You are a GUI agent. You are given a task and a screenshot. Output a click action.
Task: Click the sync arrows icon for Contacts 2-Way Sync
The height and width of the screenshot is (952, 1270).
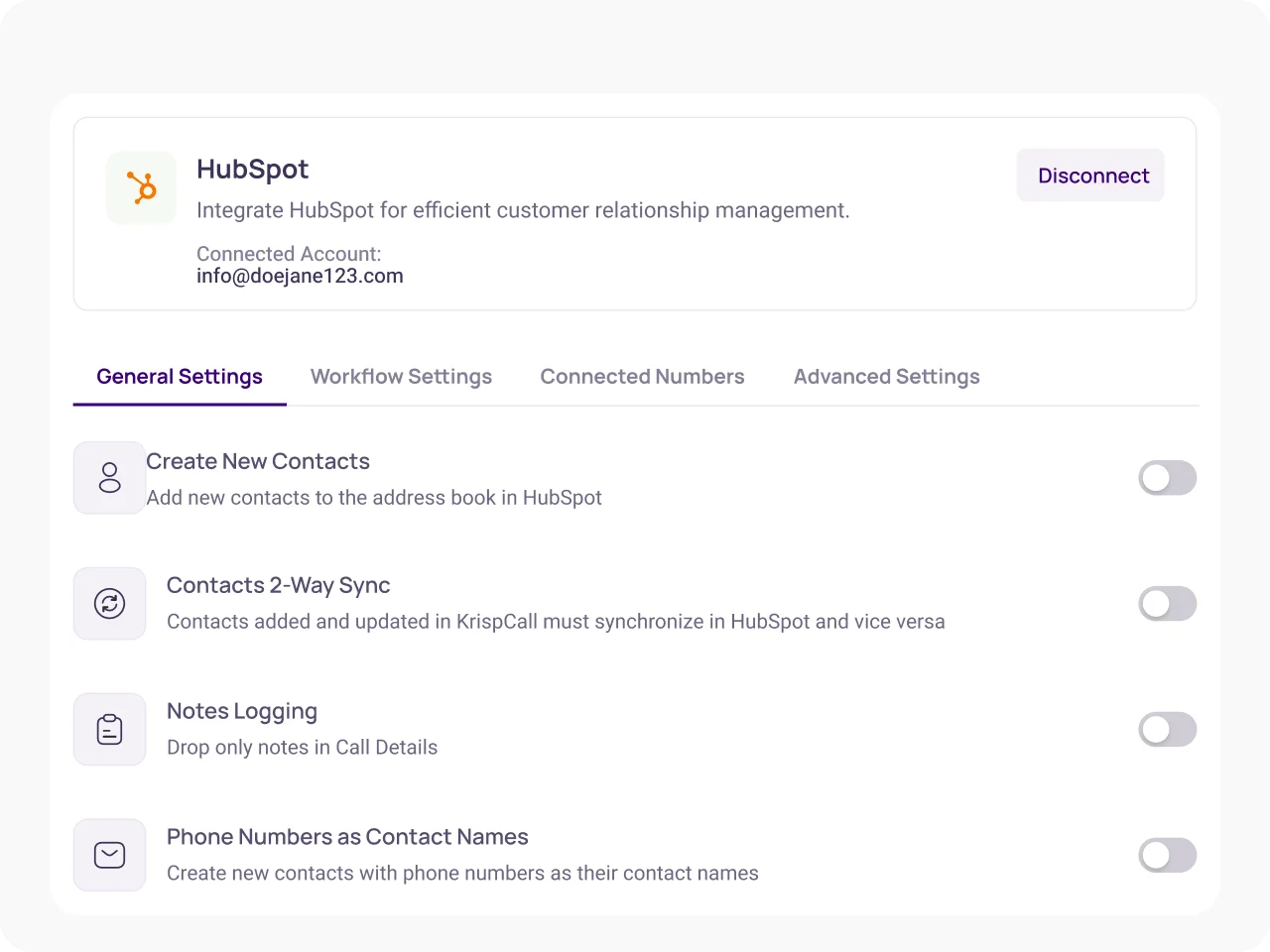[x=110, y=603]
